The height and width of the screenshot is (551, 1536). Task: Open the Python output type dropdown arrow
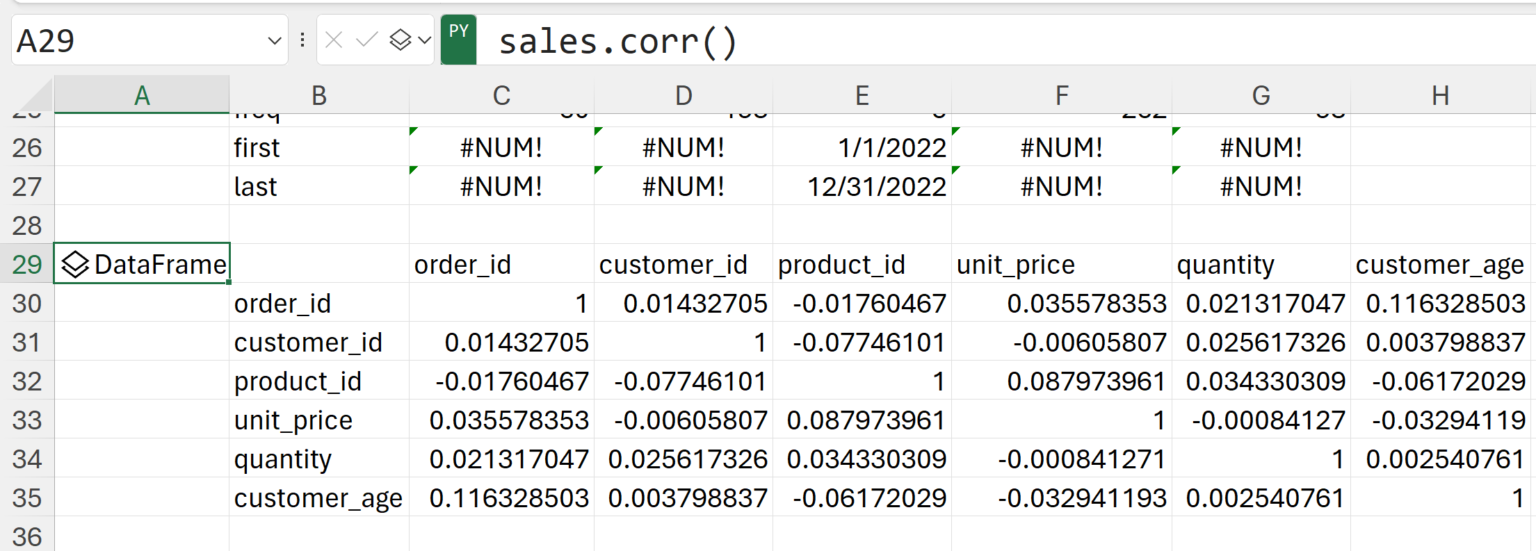tap(424, 40)
